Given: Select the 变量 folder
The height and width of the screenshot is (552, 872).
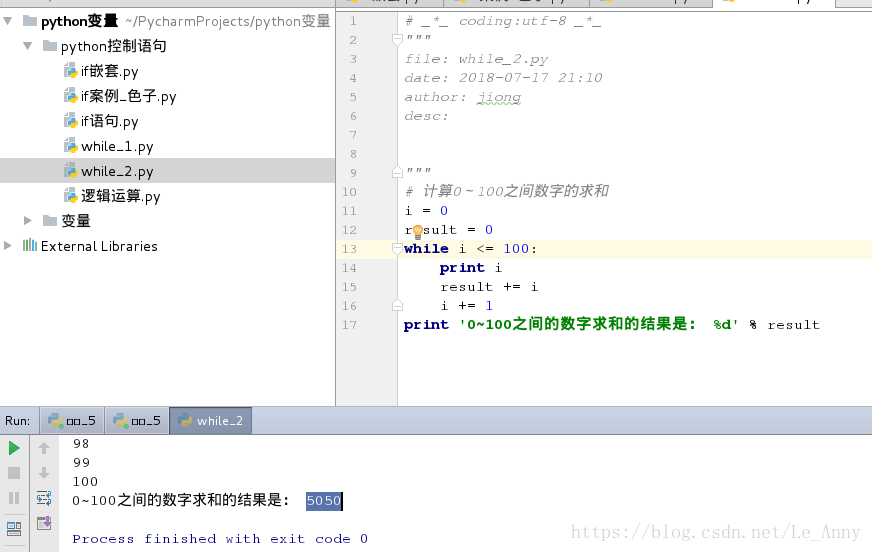Looking at the screenshot, I should click(x=76, y=221).
